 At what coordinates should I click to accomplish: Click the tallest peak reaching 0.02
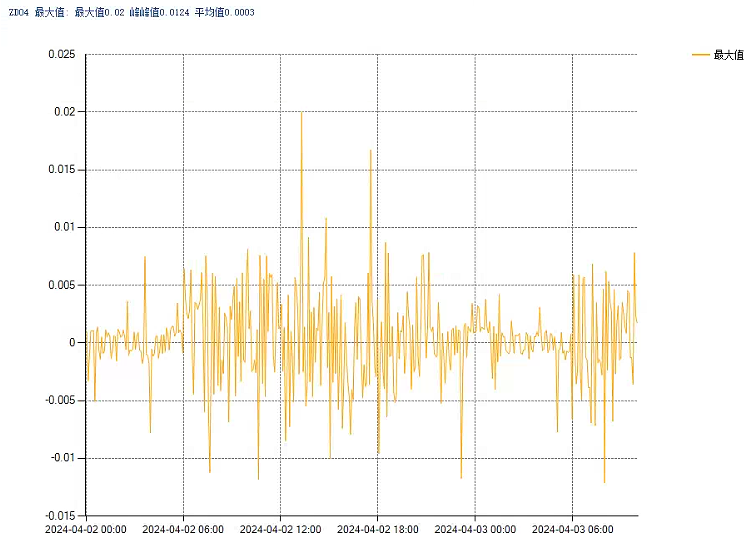click(x=302, y=114)
